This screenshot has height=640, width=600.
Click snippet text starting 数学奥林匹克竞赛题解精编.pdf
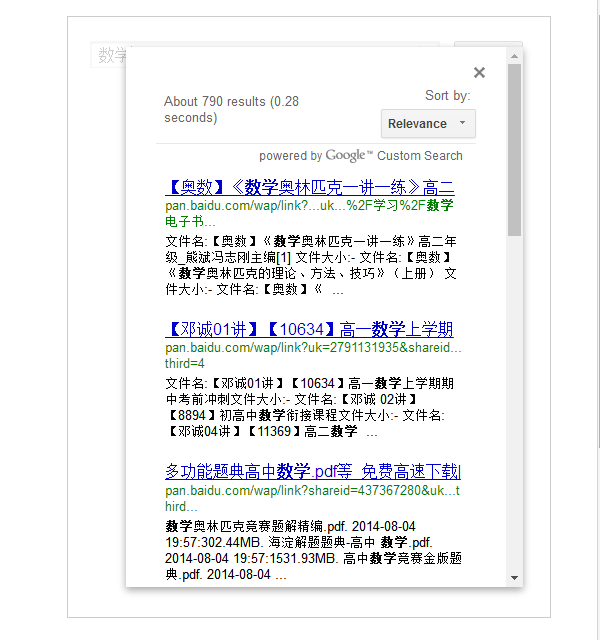pos(313,550)
